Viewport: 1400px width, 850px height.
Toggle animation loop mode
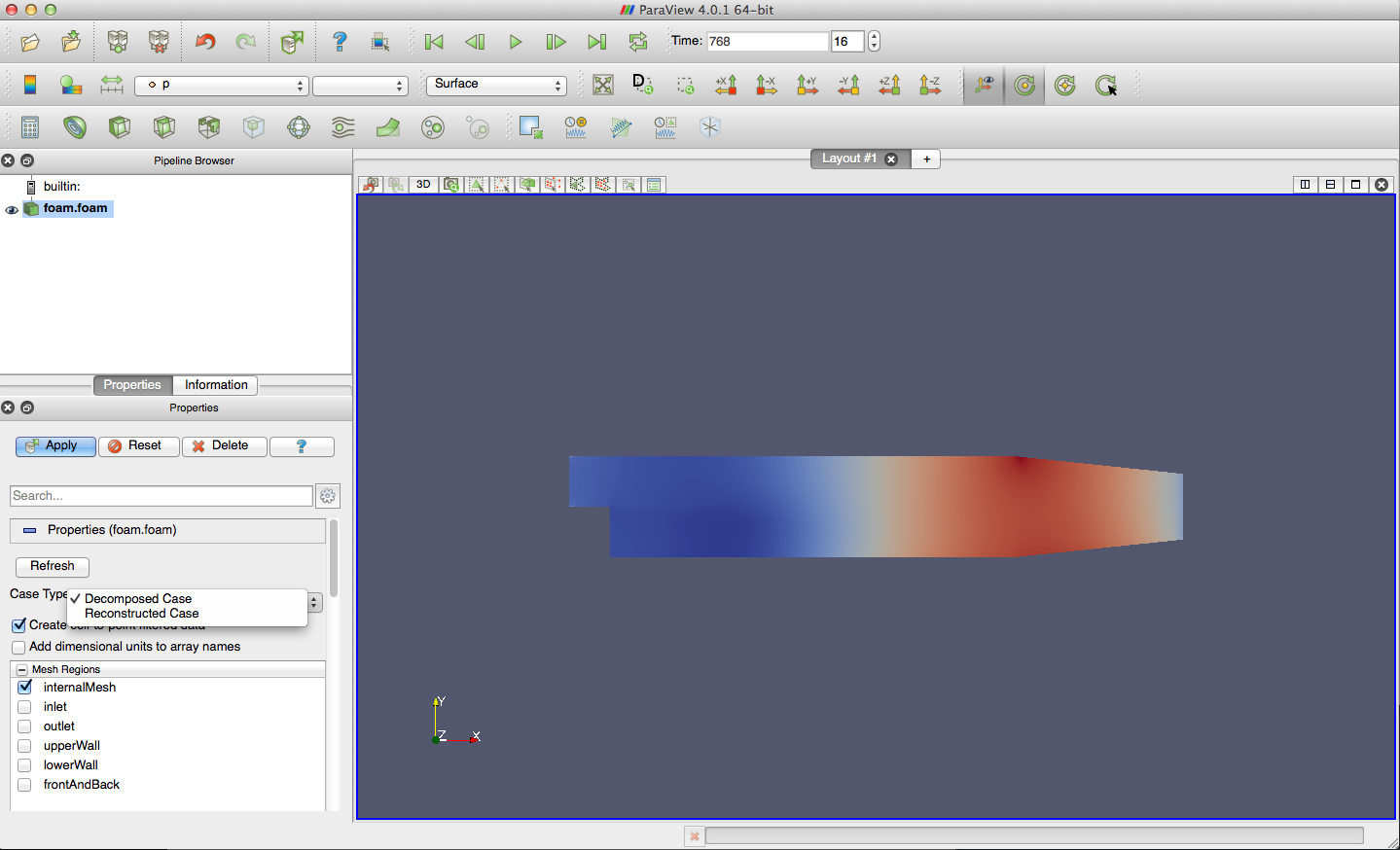click(637, 42)
